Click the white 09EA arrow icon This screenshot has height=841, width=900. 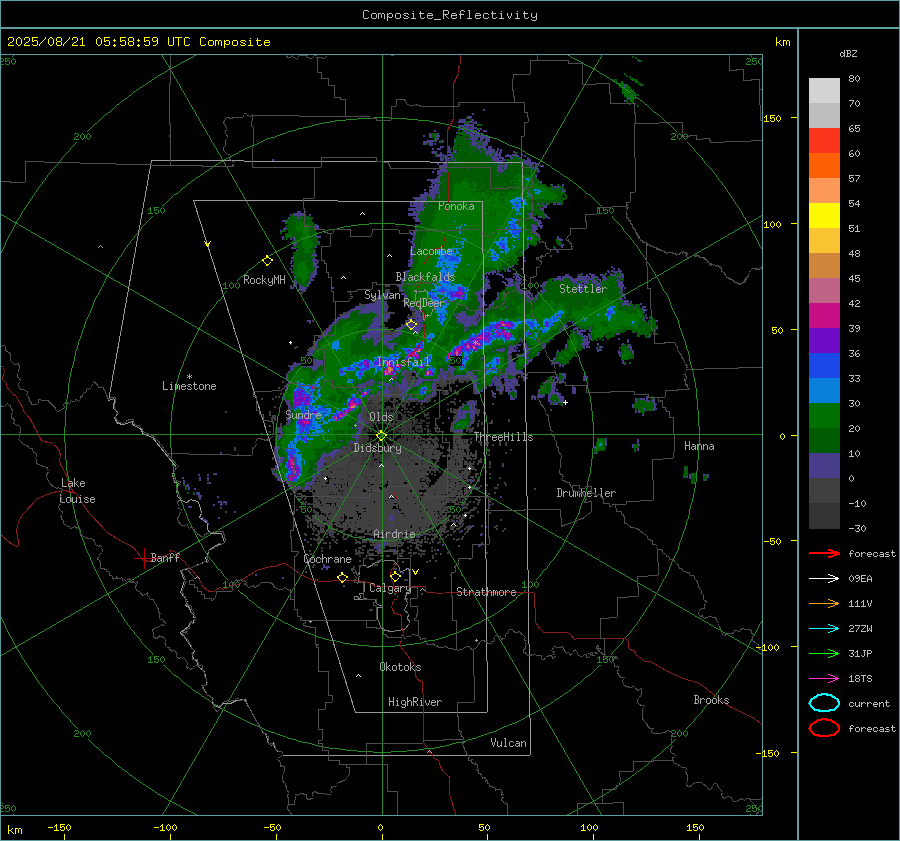[824, 579]
